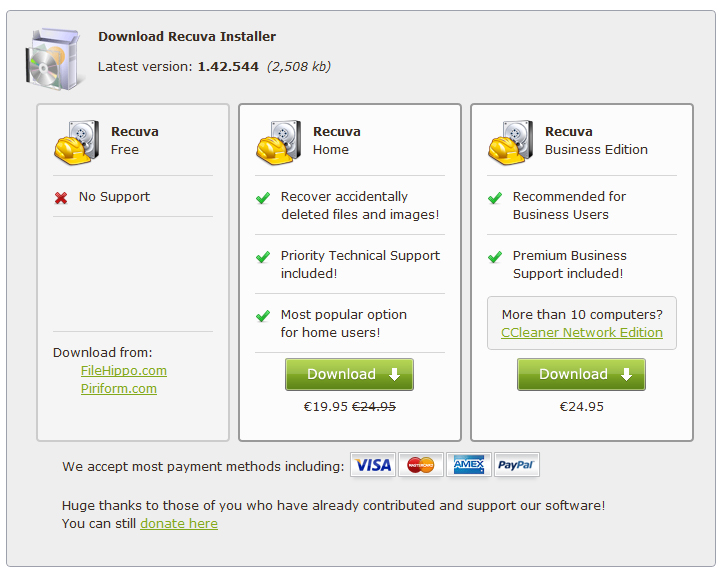Viewport: 723px width, 578px height.
Task: Download Recuva Home for €19.95
Action: (x=349, y=374)
